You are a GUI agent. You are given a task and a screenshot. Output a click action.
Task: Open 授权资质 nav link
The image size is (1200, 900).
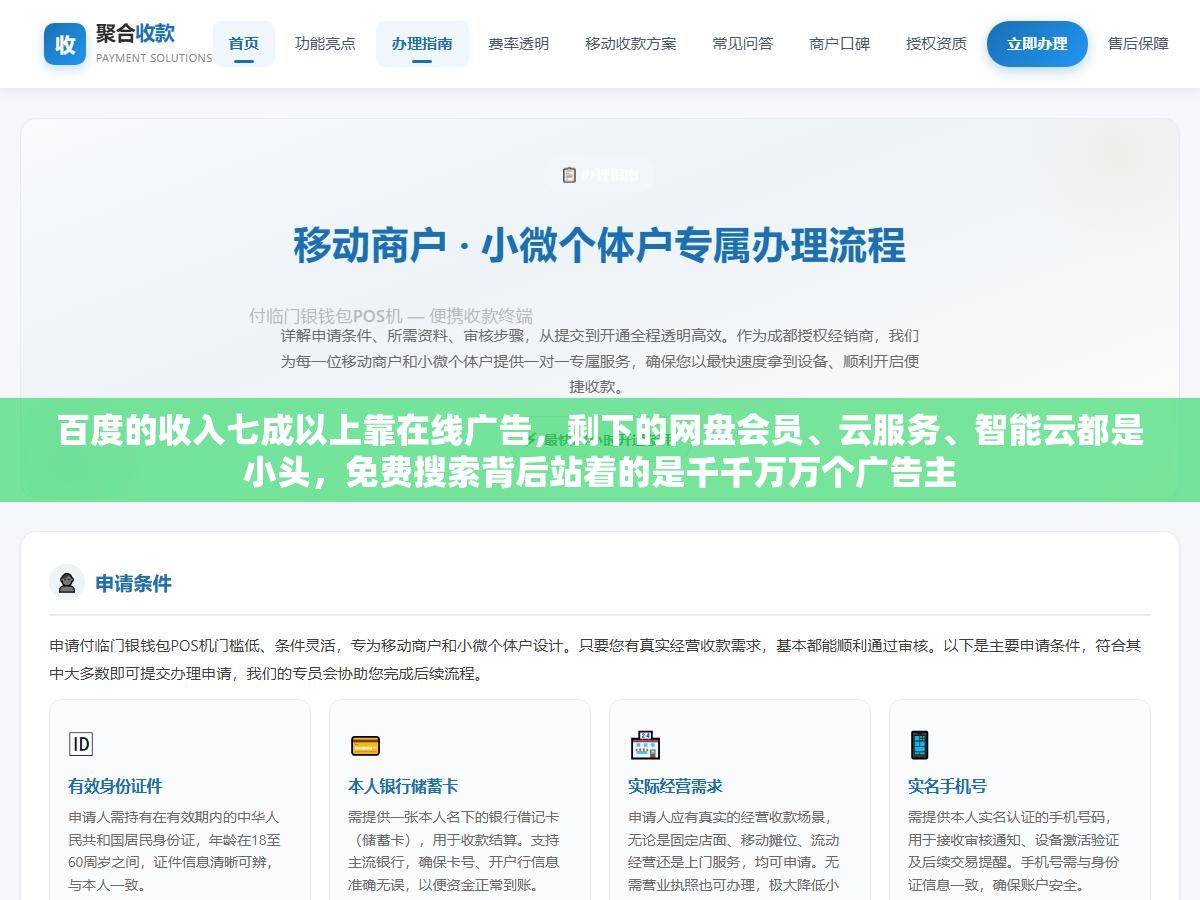(937, 44)
